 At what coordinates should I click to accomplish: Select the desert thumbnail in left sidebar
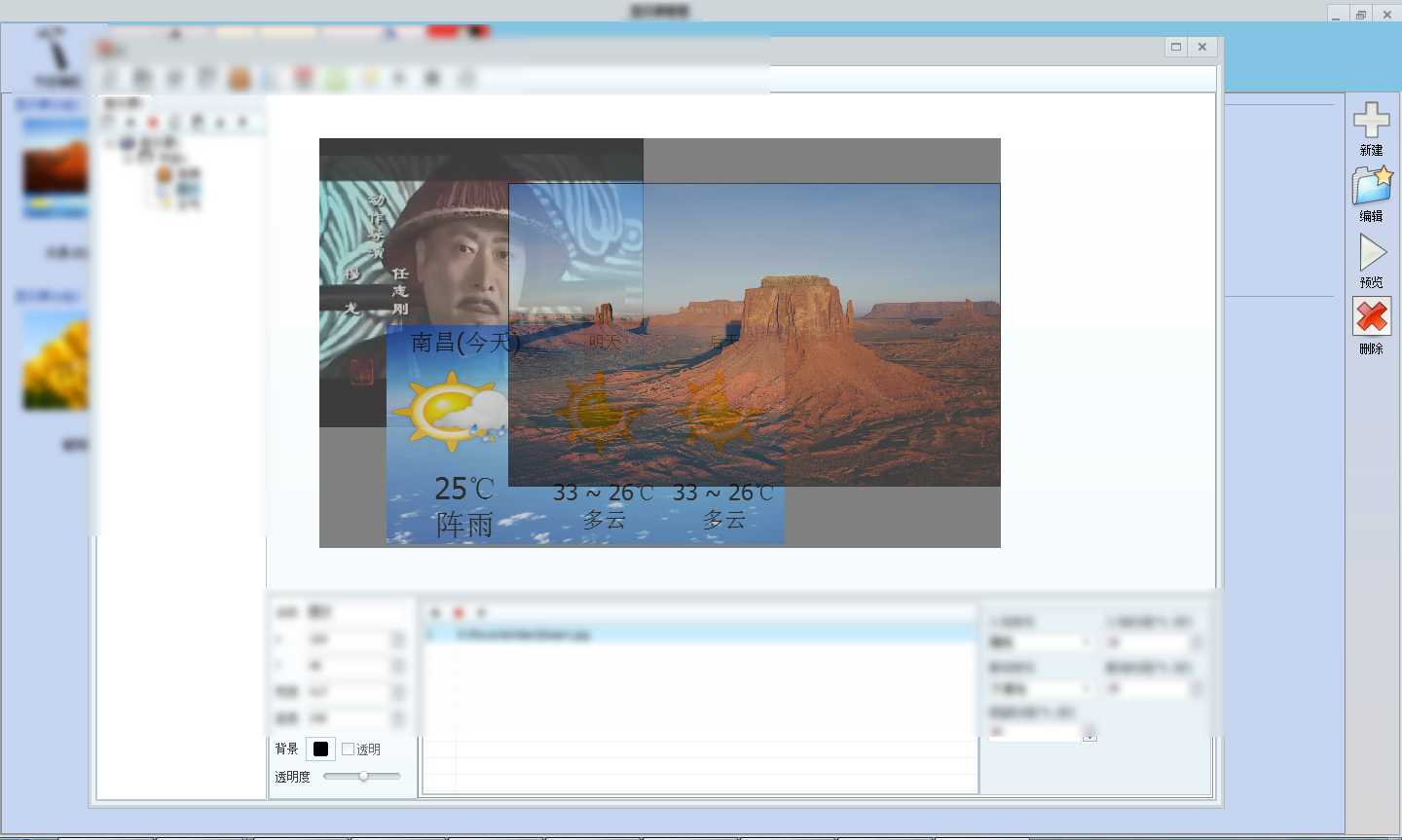point(55,167)
